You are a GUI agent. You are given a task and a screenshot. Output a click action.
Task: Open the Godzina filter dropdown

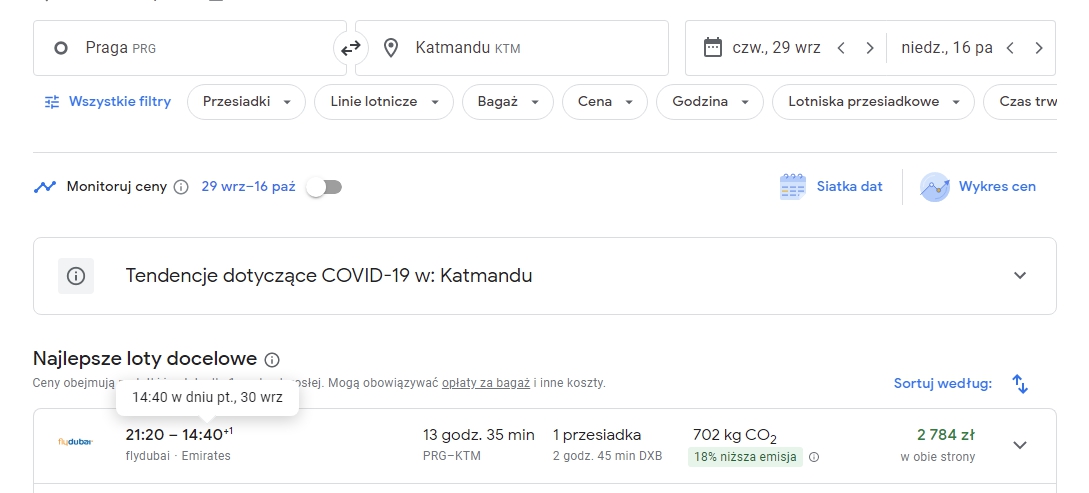(x=710, y=102)
